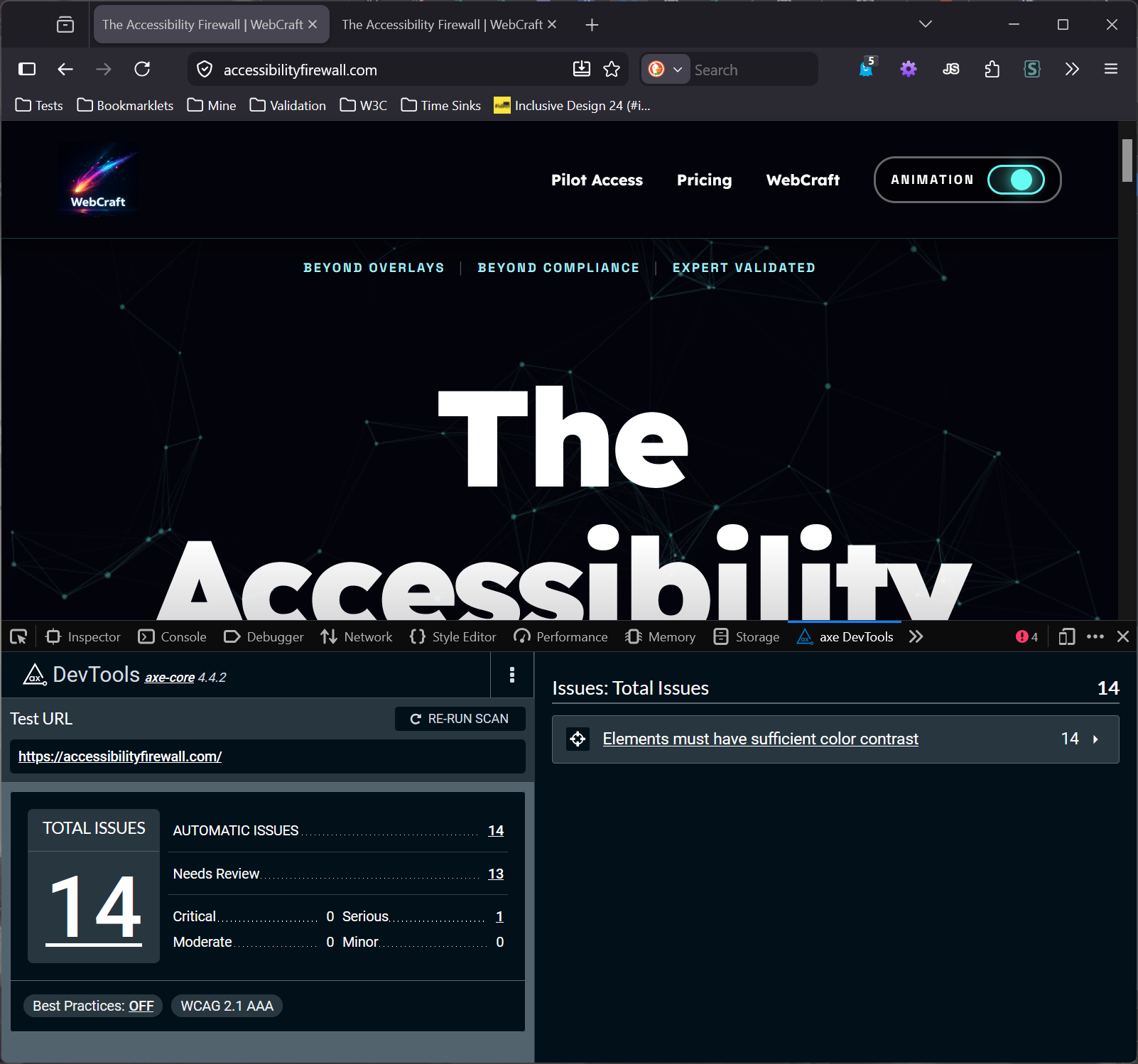Image resolution: width=1138 pixels, height=1064 pixels.
Task: Open Bookmarklets bookmarks folder
Action: pyautogui.click(x=125, y=106)
